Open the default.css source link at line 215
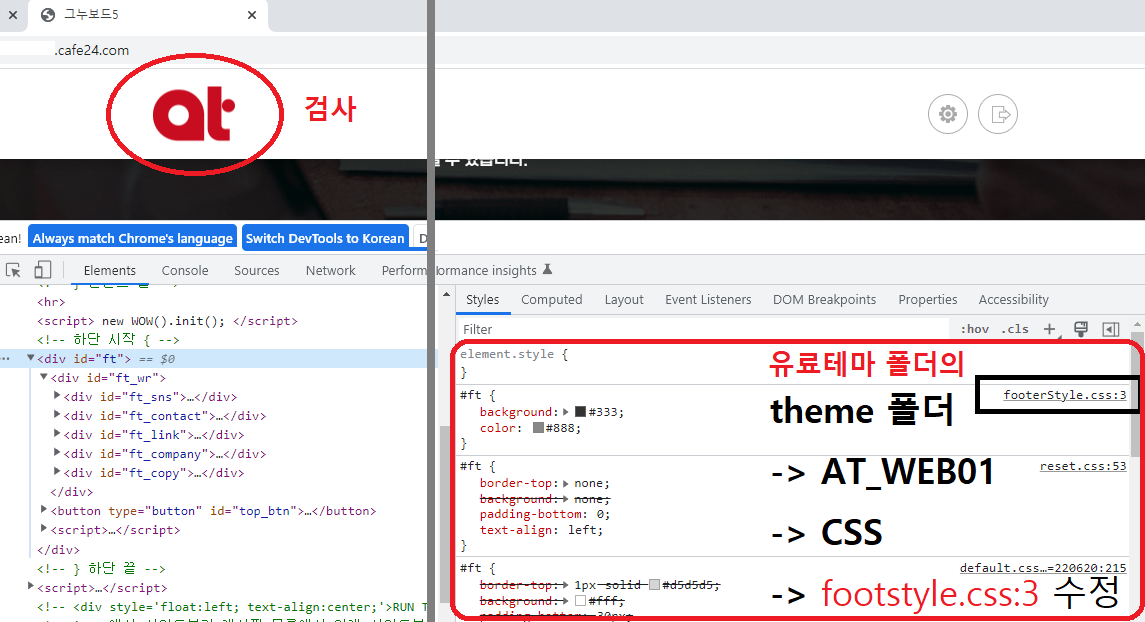This screenshot has width=1145, height=622. 1043,567
